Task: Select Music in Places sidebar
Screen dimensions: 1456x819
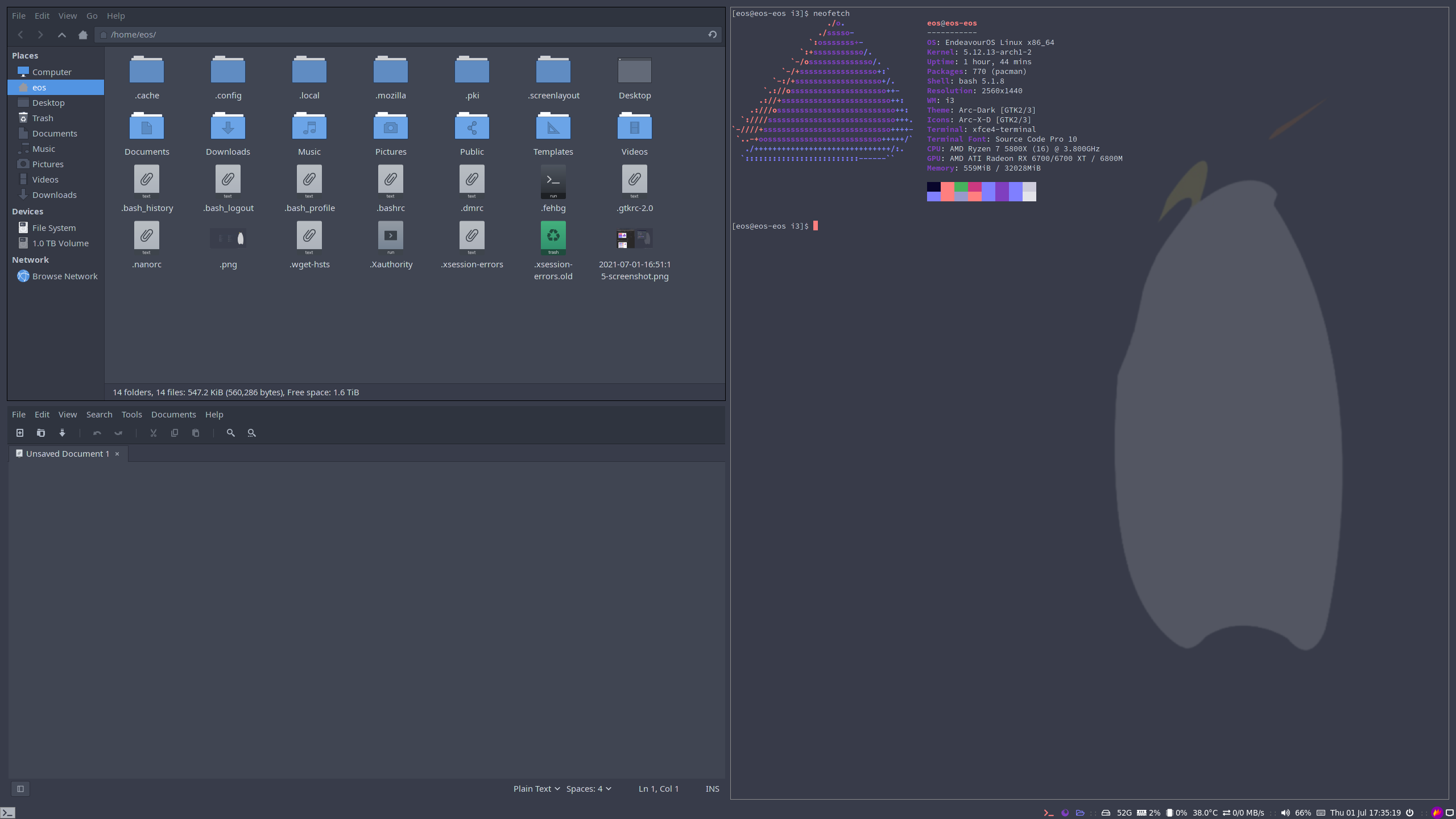Action: pos(55,149)
